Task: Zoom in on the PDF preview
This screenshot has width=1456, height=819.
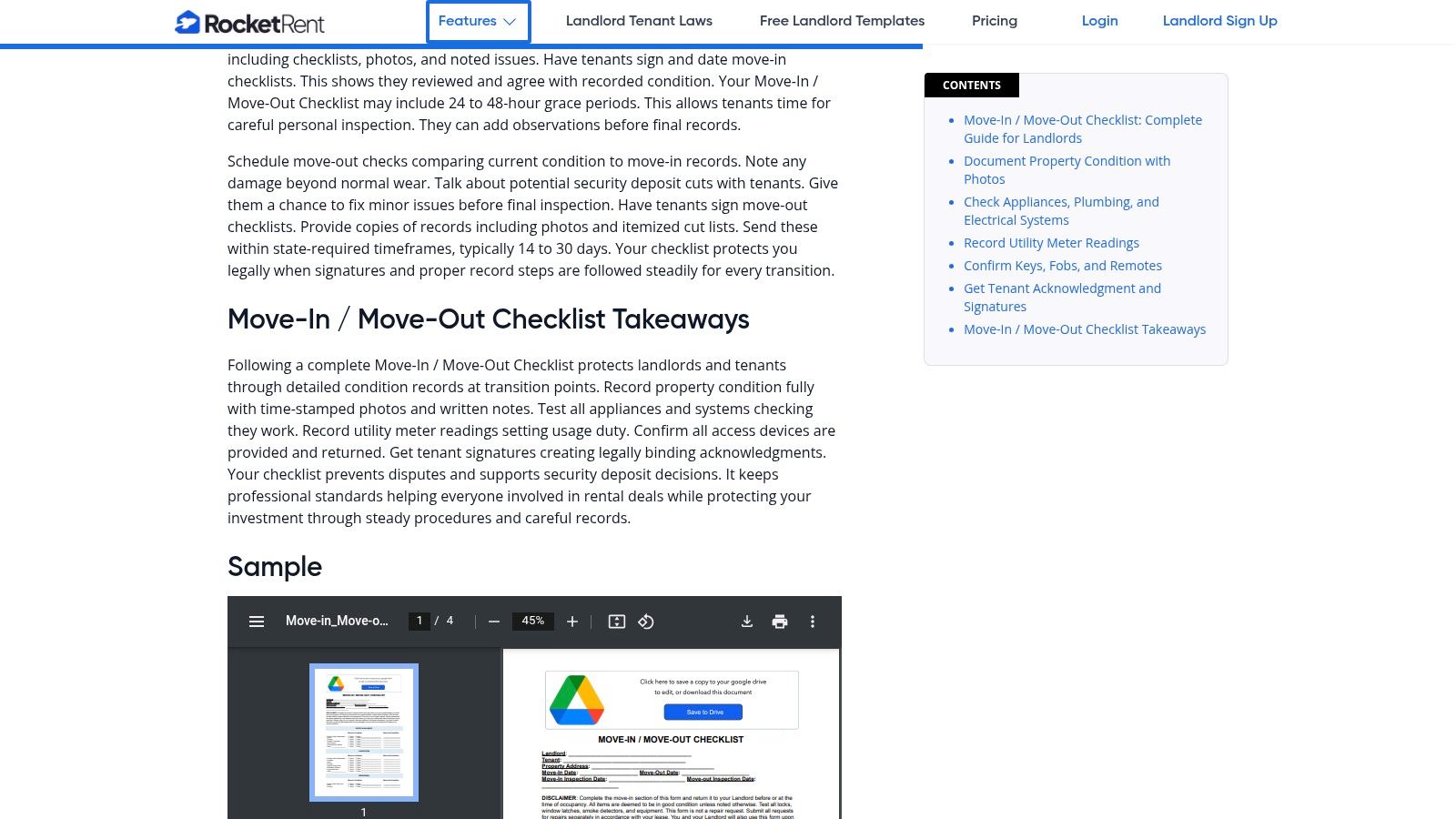Action: click(571, 622)
